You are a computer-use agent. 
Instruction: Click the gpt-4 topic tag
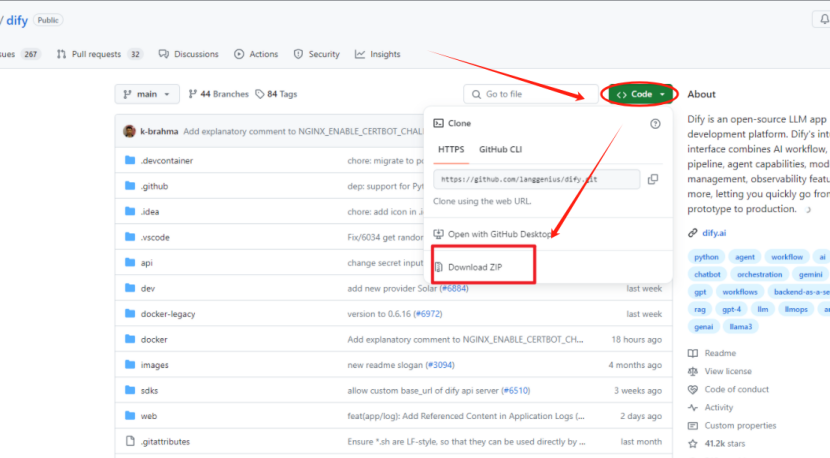[x=732, y=309]
